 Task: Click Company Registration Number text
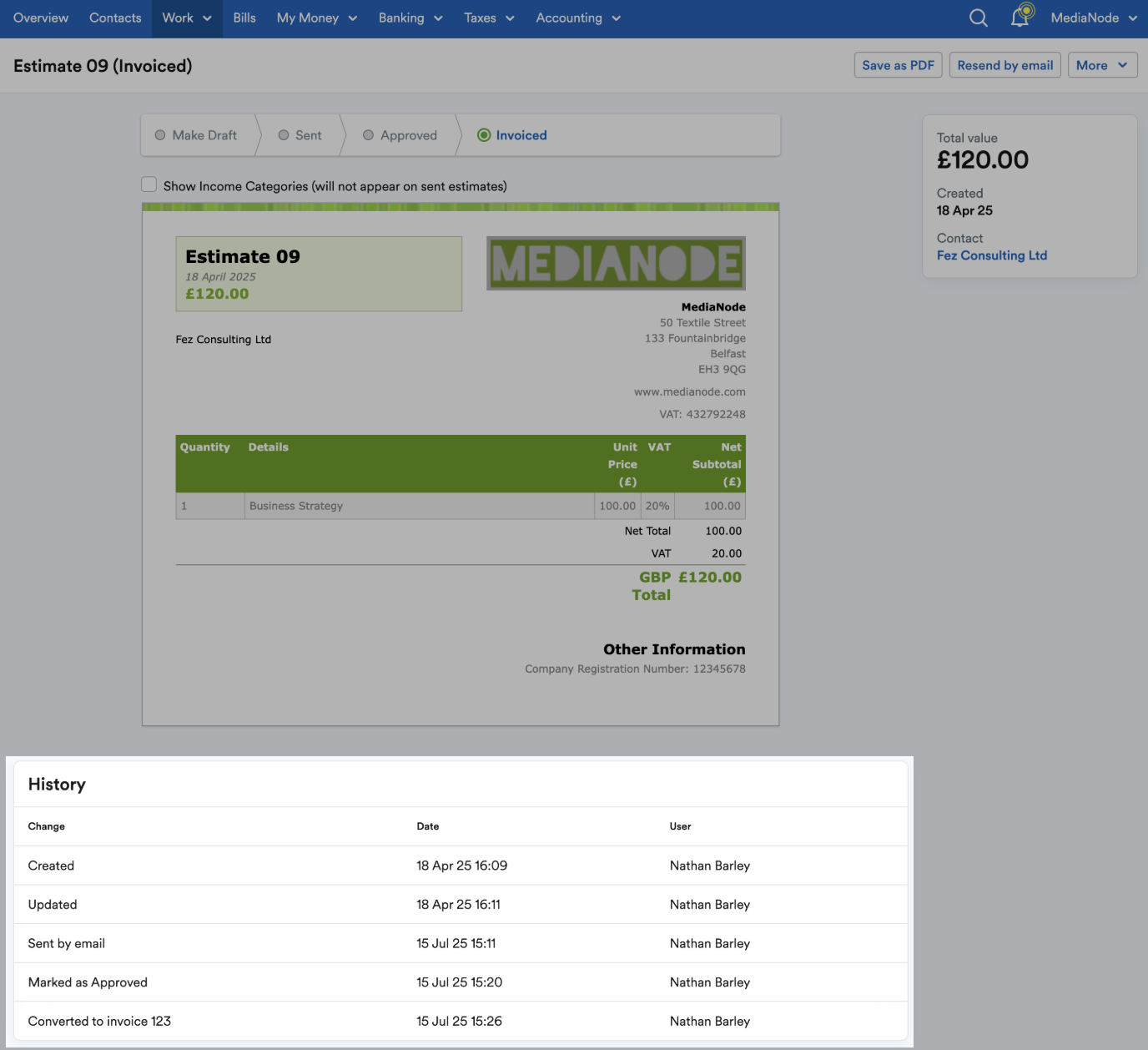pyautogui.click(x=636, y=669)
